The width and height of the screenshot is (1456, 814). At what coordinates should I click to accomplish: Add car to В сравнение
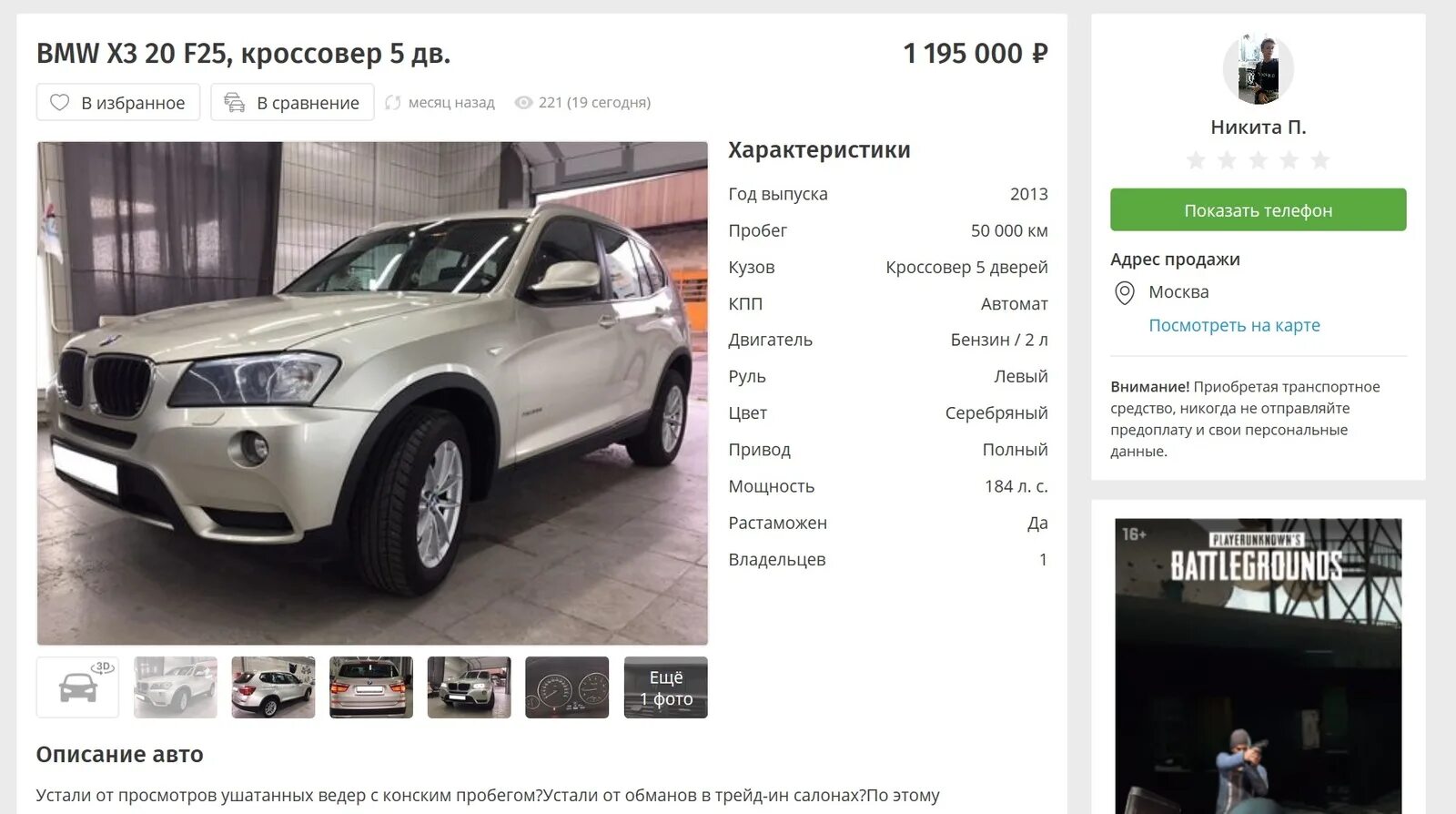292,102
